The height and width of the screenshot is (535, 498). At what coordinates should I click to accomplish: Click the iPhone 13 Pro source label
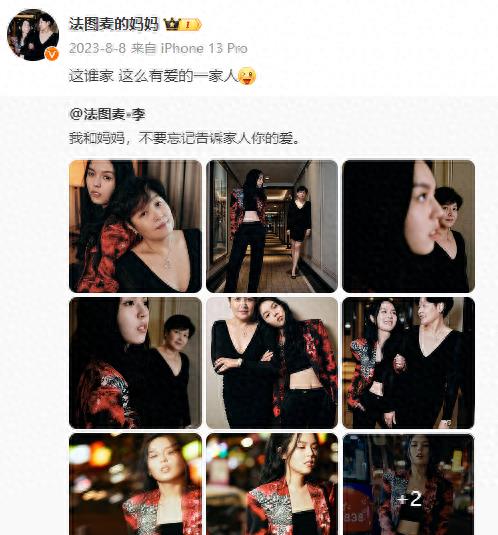coord(204,48)
